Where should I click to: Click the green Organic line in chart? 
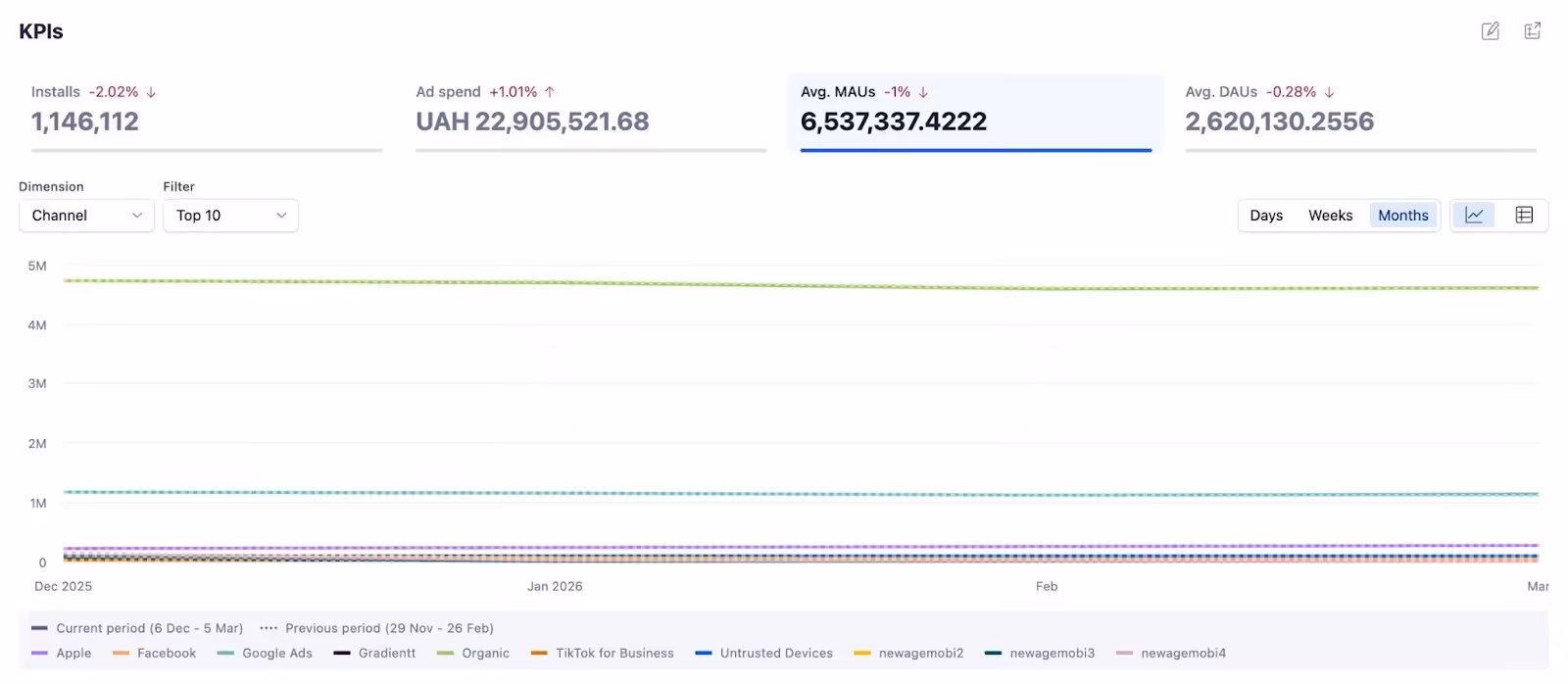point(801,285)
